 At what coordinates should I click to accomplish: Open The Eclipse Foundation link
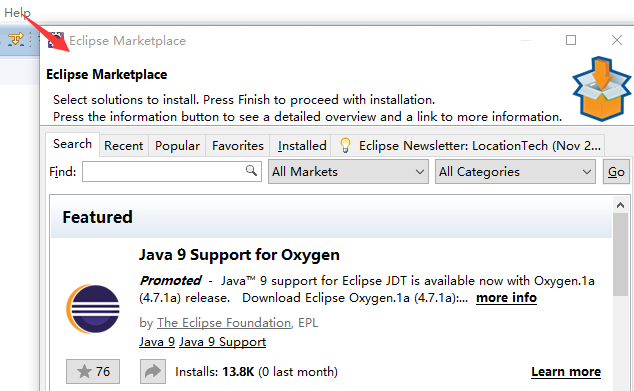click(224, 323)
